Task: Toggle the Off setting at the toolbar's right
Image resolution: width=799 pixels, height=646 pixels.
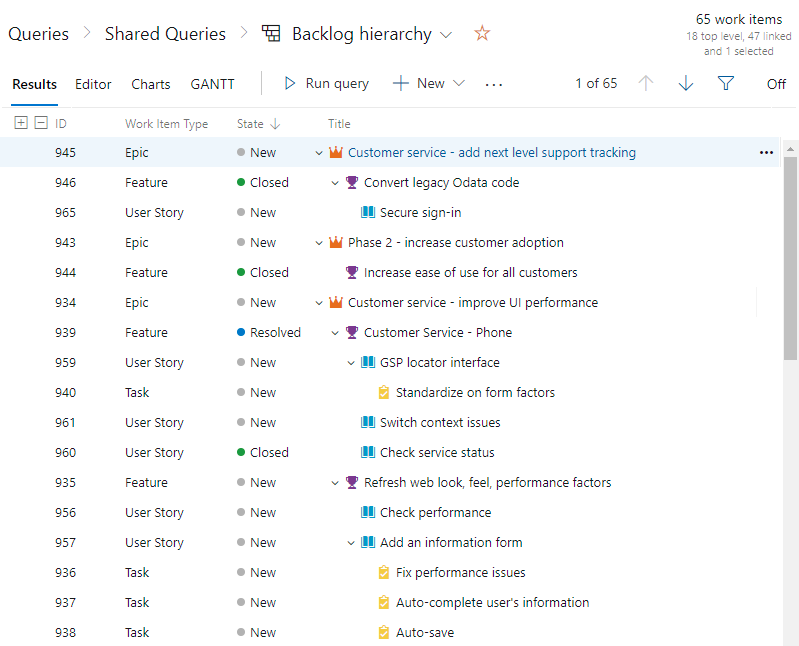Action: click(x=776, y=84)
